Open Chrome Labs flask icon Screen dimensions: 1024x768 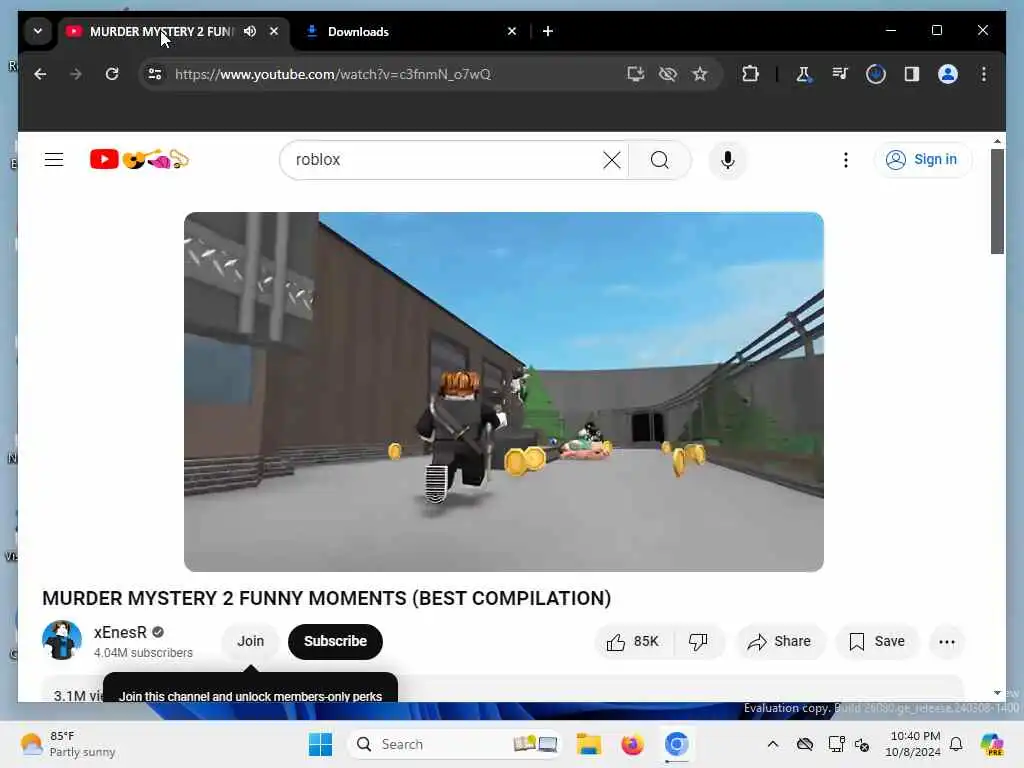803,74
